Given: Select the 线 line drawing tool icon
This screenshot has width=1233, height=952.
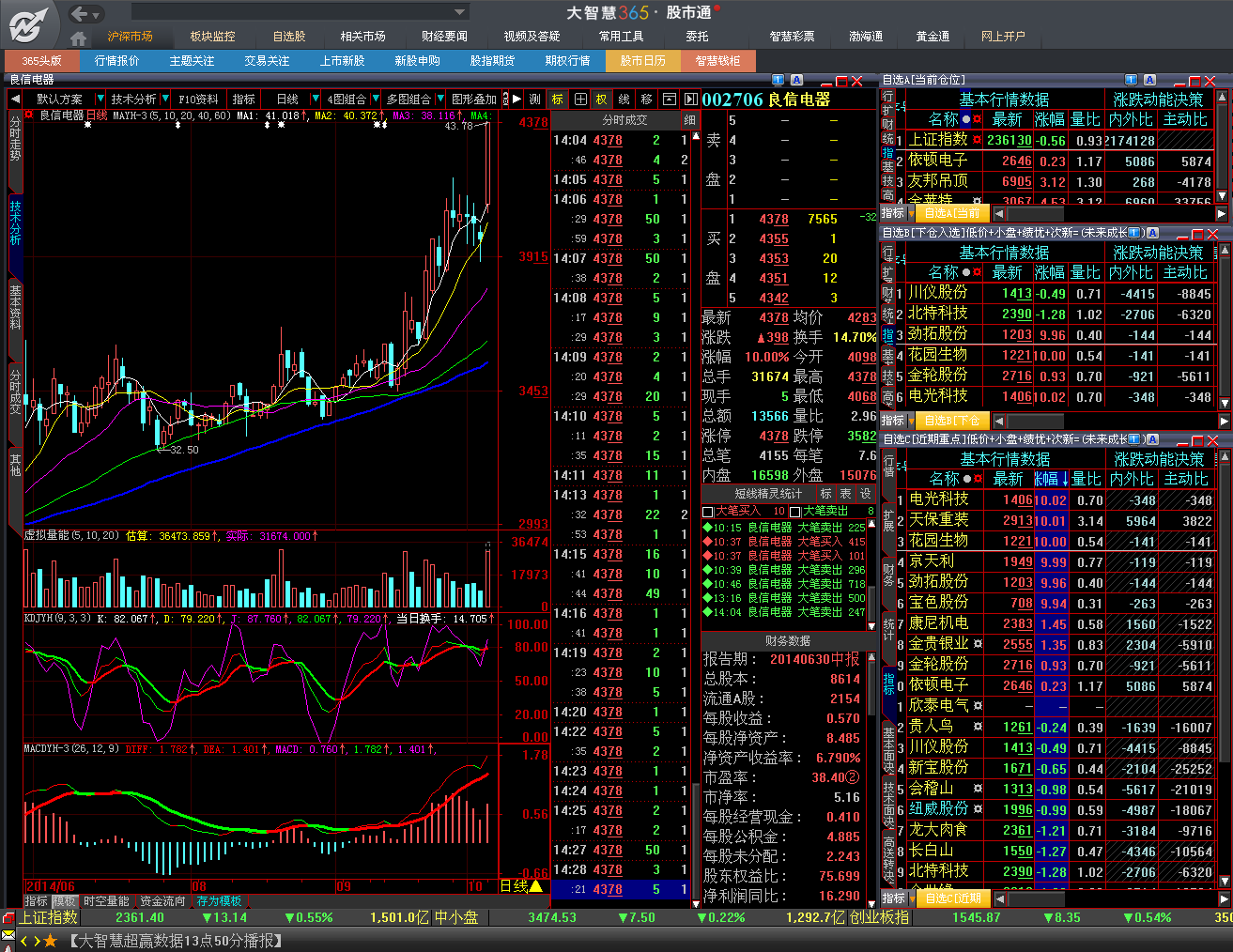Looking at the screenshot, I should (624, 100).
